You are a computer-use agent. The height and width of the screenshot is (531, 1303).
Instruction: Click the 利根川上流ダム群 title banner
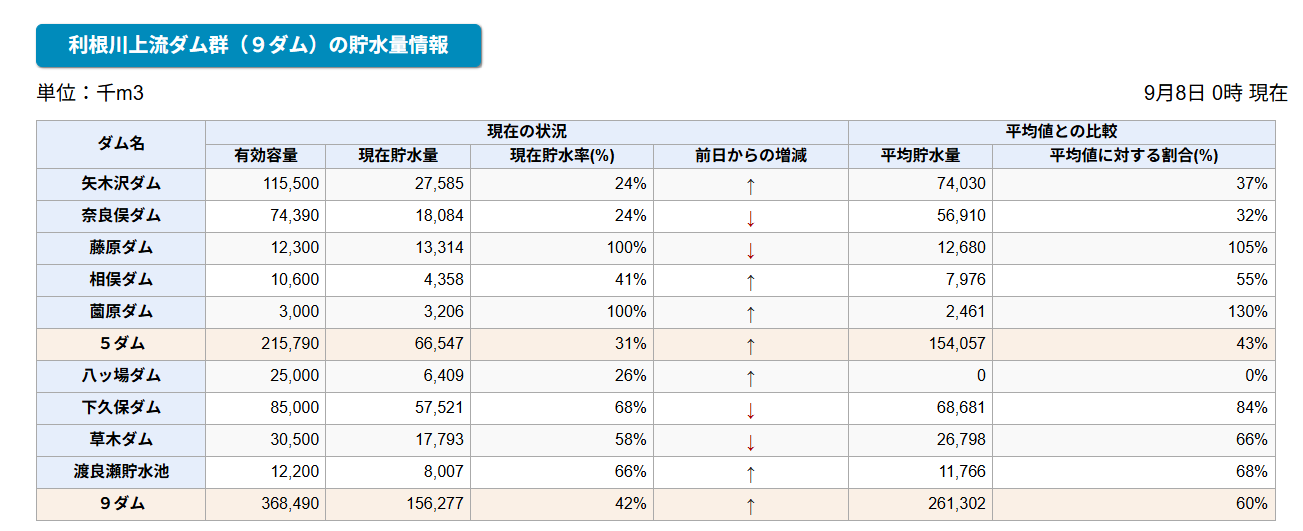(x=258, y=46)
